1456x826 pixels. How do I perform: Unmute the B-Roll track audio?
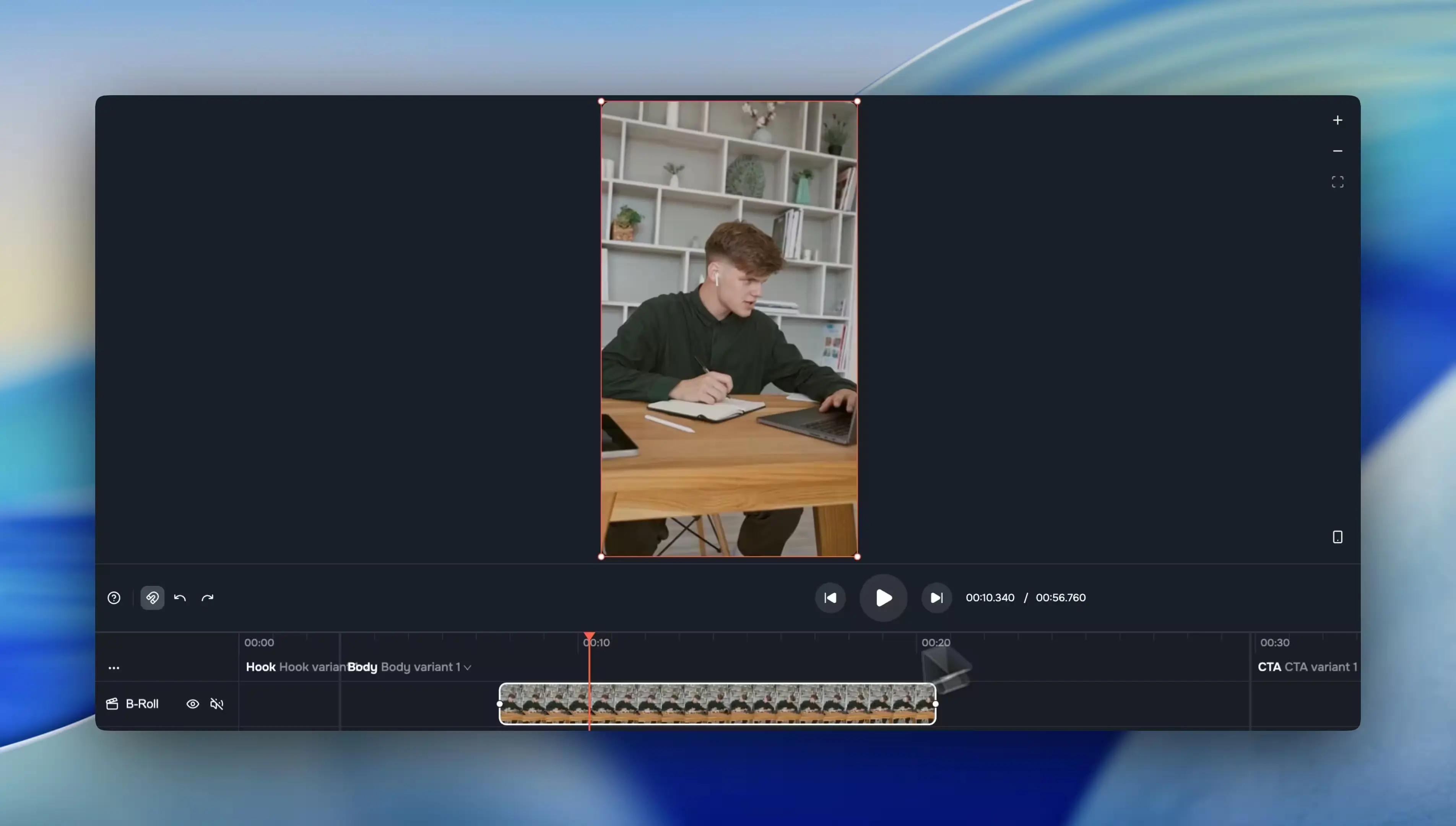(x=217, y=704)
